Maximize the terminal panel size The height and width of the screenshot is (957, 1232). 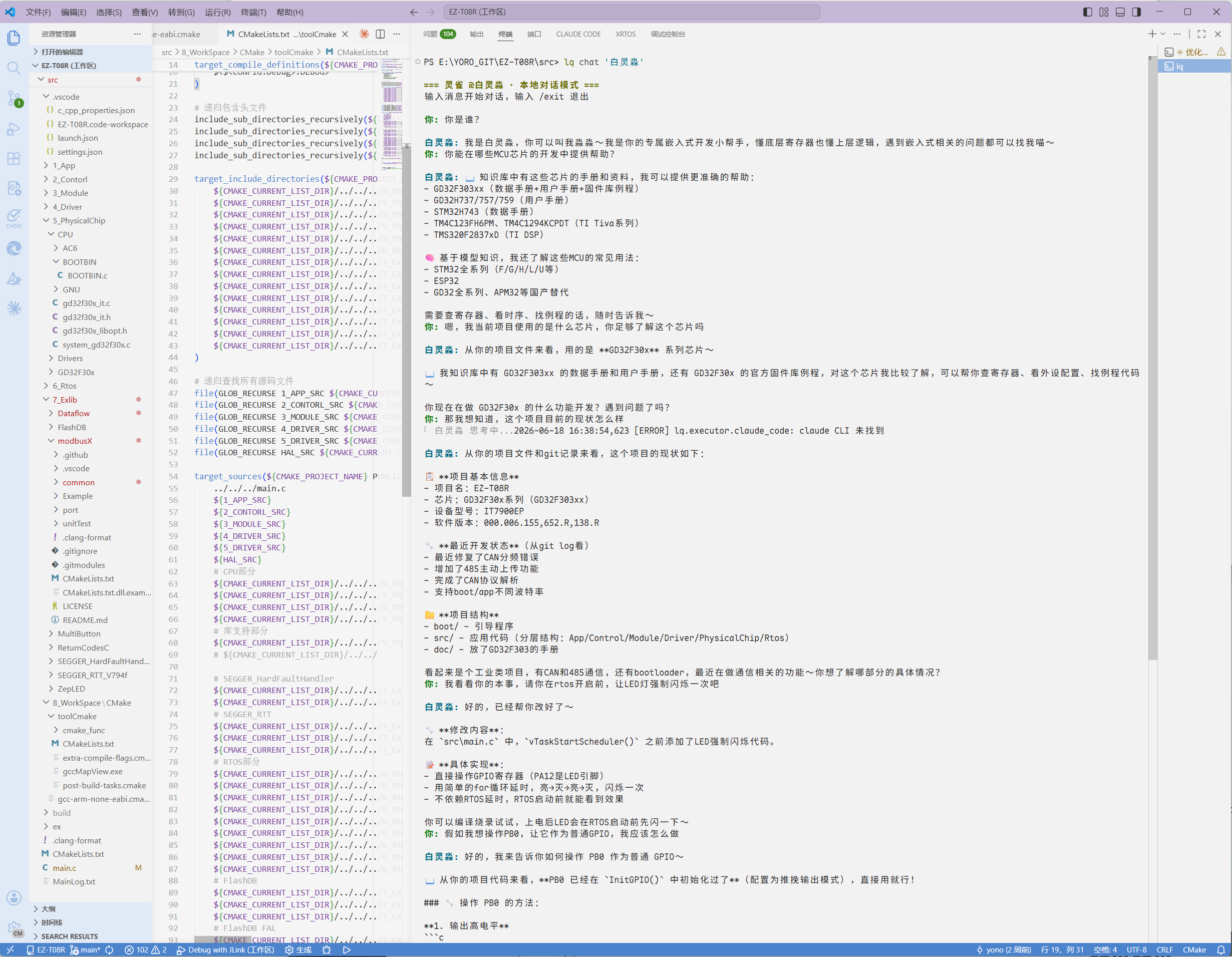click(1201, 35)
